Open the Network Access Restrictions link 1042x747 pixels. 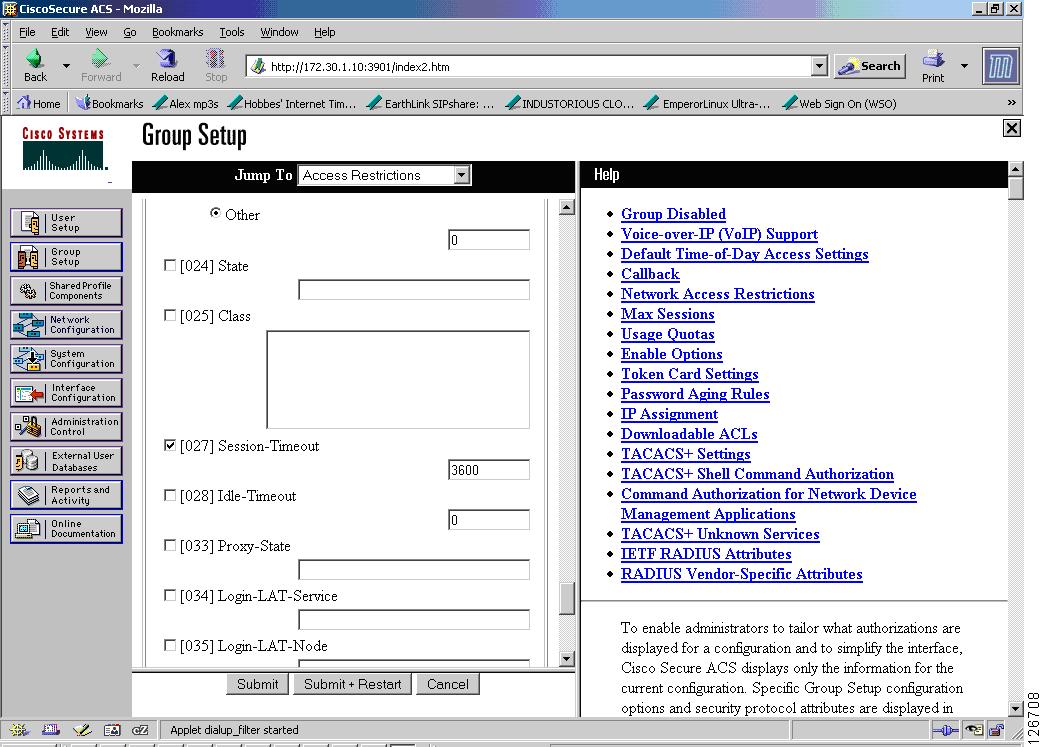point(718,294)
